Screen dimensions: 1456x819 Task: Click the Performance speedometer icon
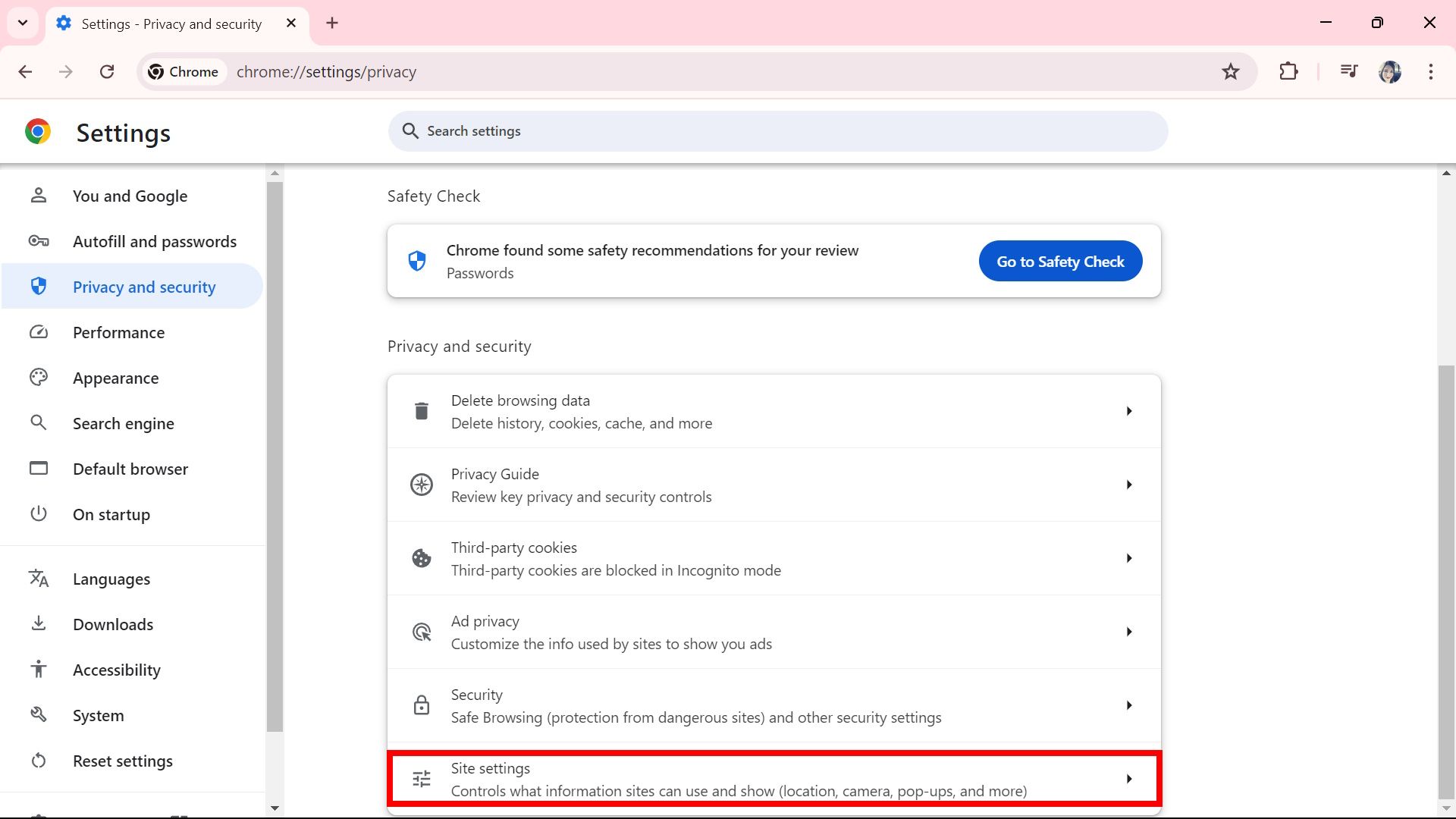39,331
